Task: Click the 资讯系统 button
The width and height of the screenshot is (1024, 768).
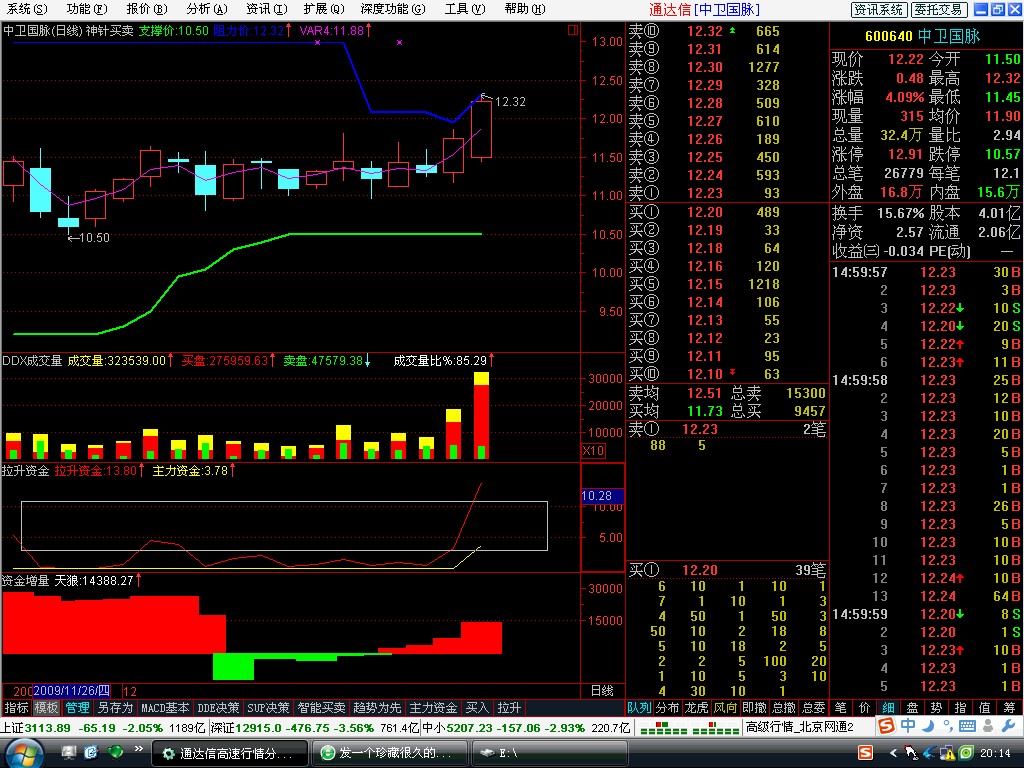Action: pyautogui.click(x=879, y=10)
